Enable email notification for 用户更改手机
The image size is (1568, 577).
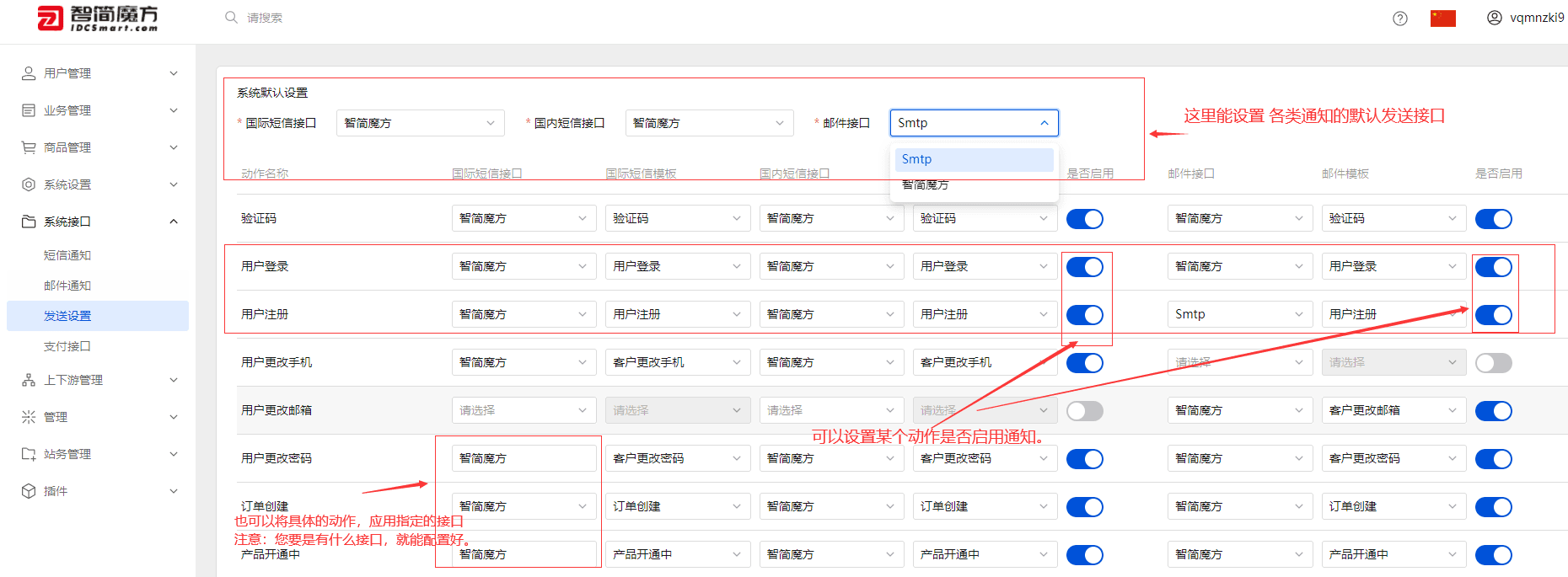tap(1494, 363)
